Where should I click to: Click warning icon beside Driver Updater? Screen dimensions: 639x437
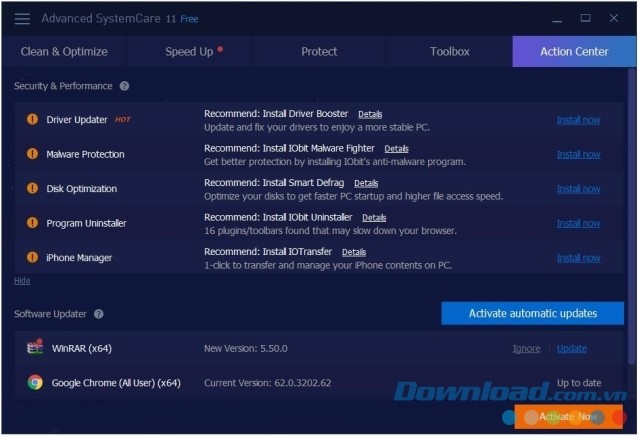(x=32, y=119)
